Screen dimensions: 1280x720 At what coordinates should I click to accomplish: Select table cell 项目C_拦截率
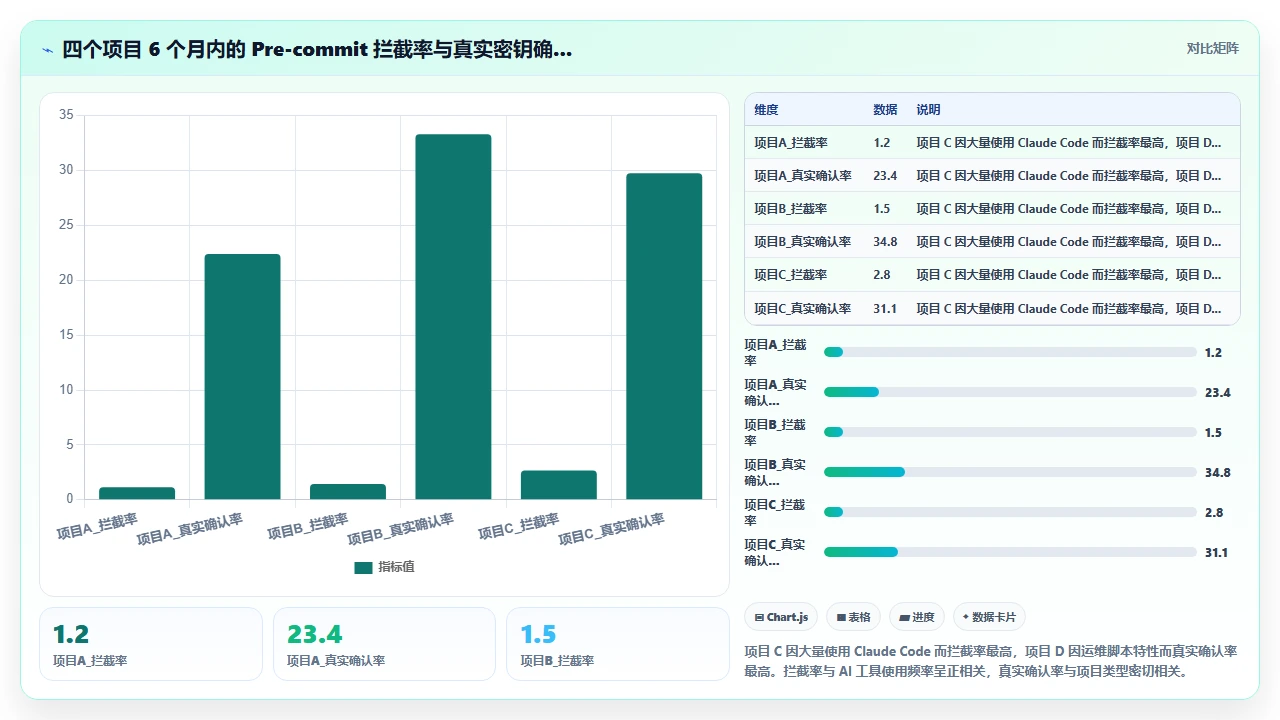point(790,275)
